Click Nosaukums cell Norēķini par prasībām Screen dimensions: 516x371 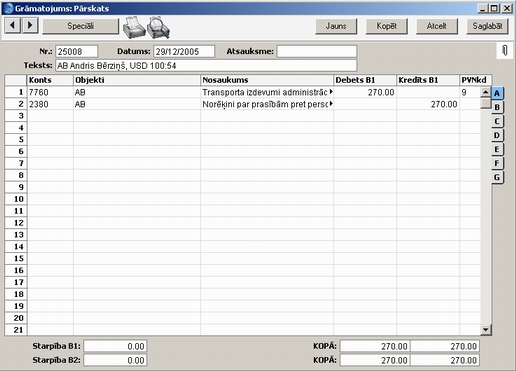267,104
